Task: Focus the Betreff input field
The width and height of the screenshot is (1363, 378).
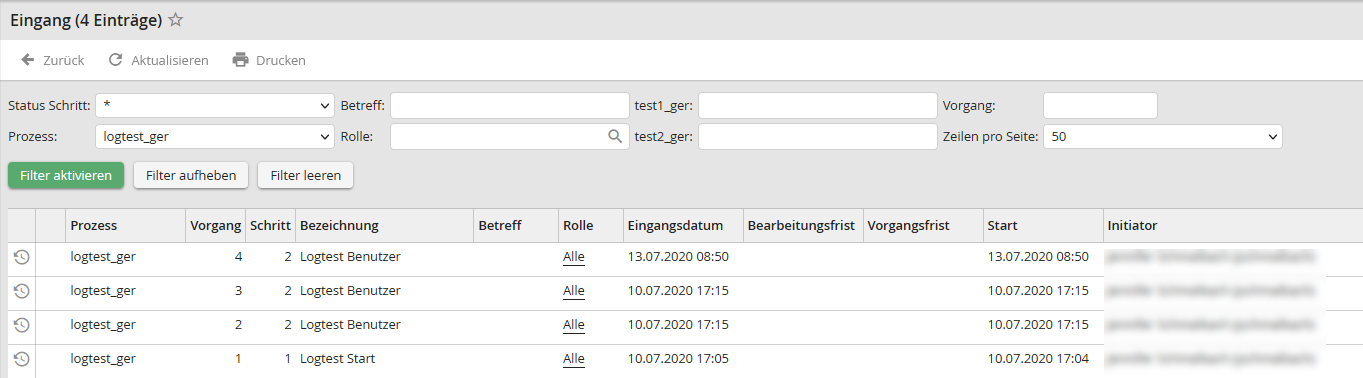Action: click(x=510, y=105)
